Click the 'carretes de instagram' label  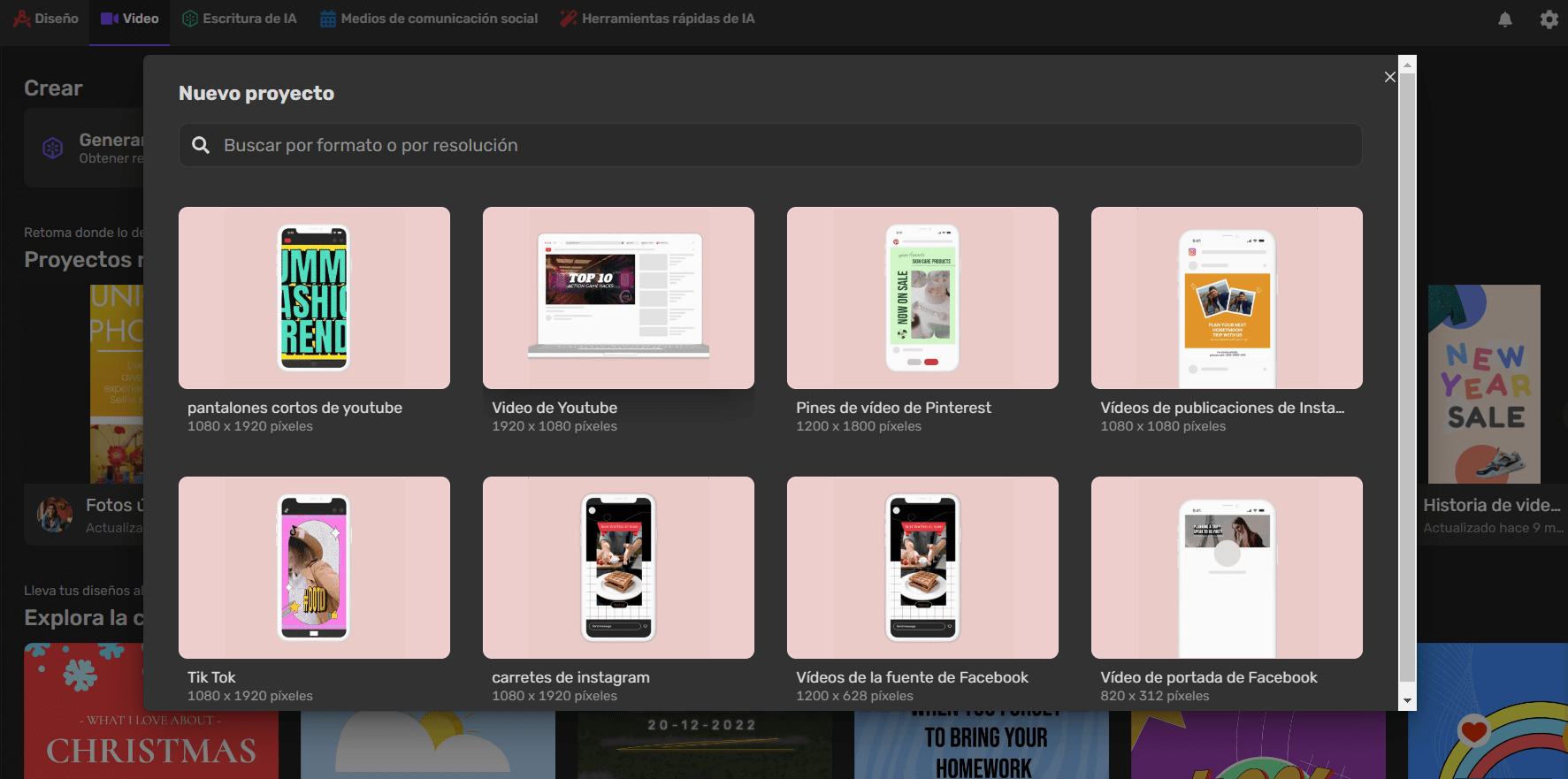[570, 677]
